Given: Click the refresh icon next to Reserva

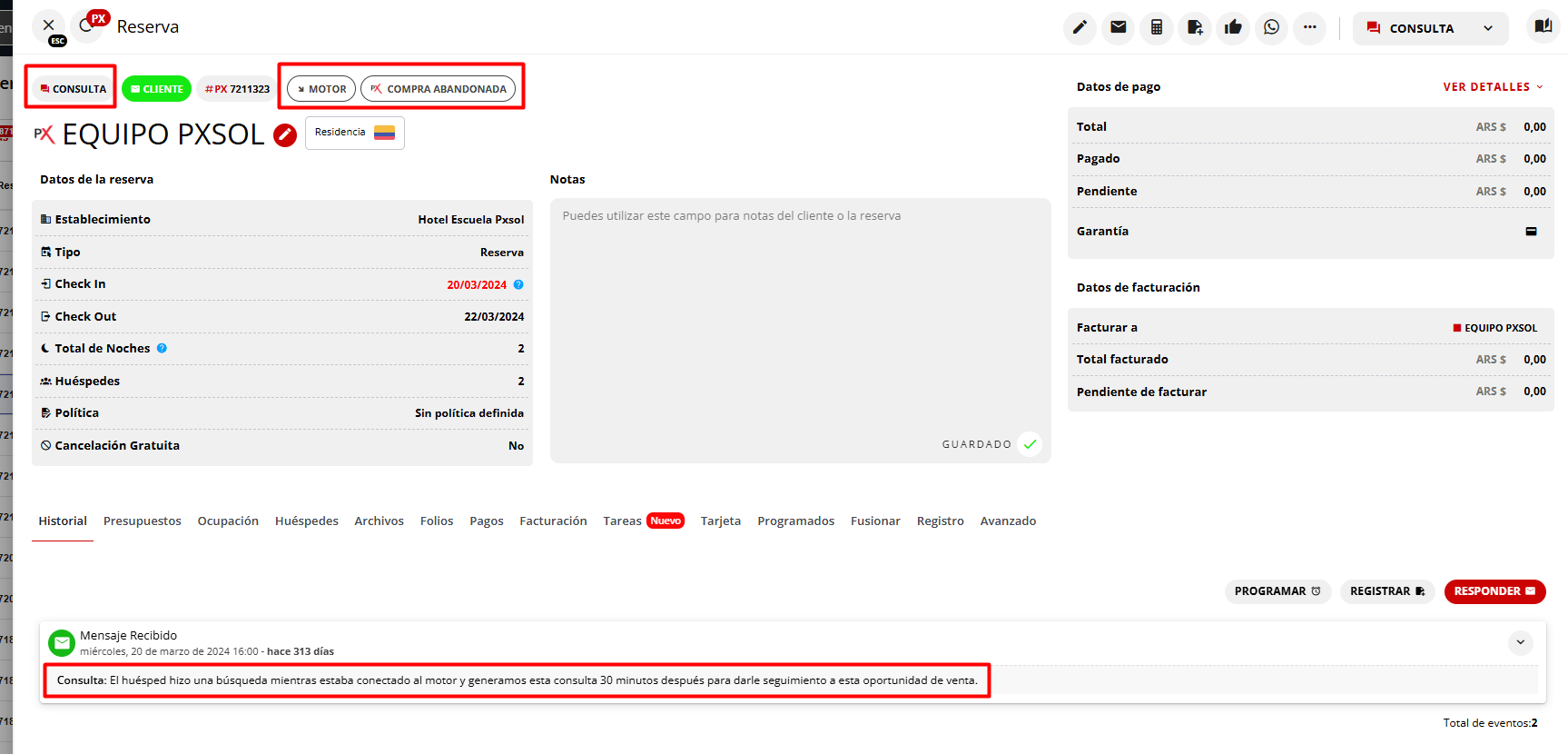Looking at the screenshot, I should (x=87, y=25).
